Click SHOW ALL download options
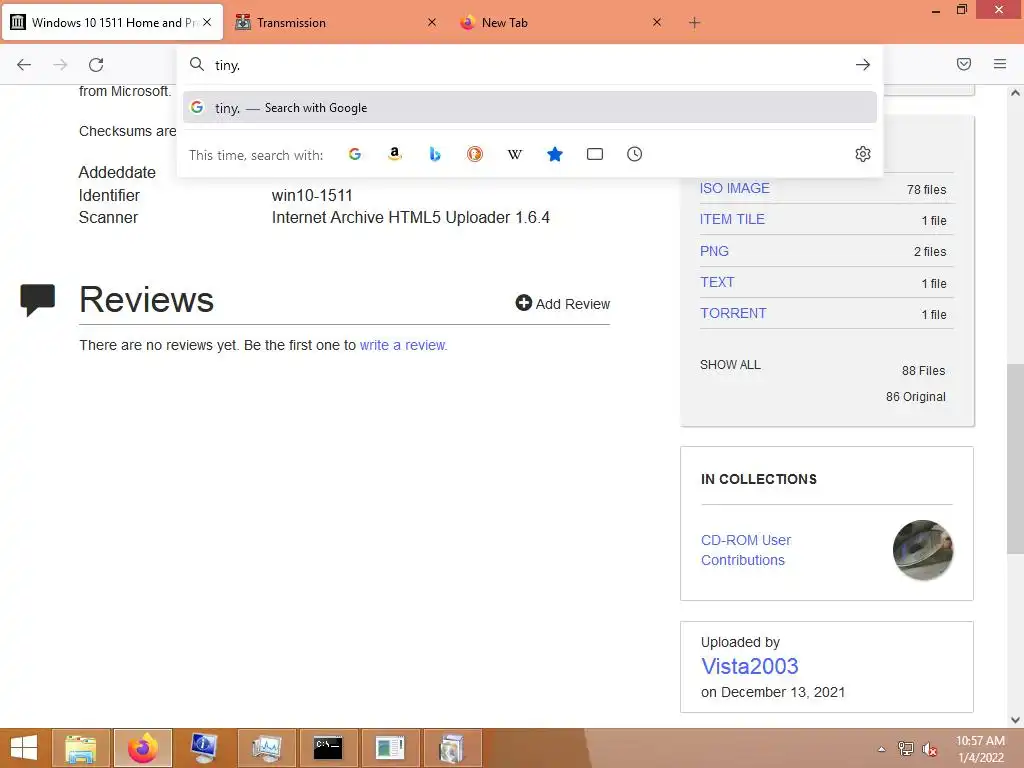This screenshot has height=768, width=1024. pyautogui.click(x=730, y=364)
